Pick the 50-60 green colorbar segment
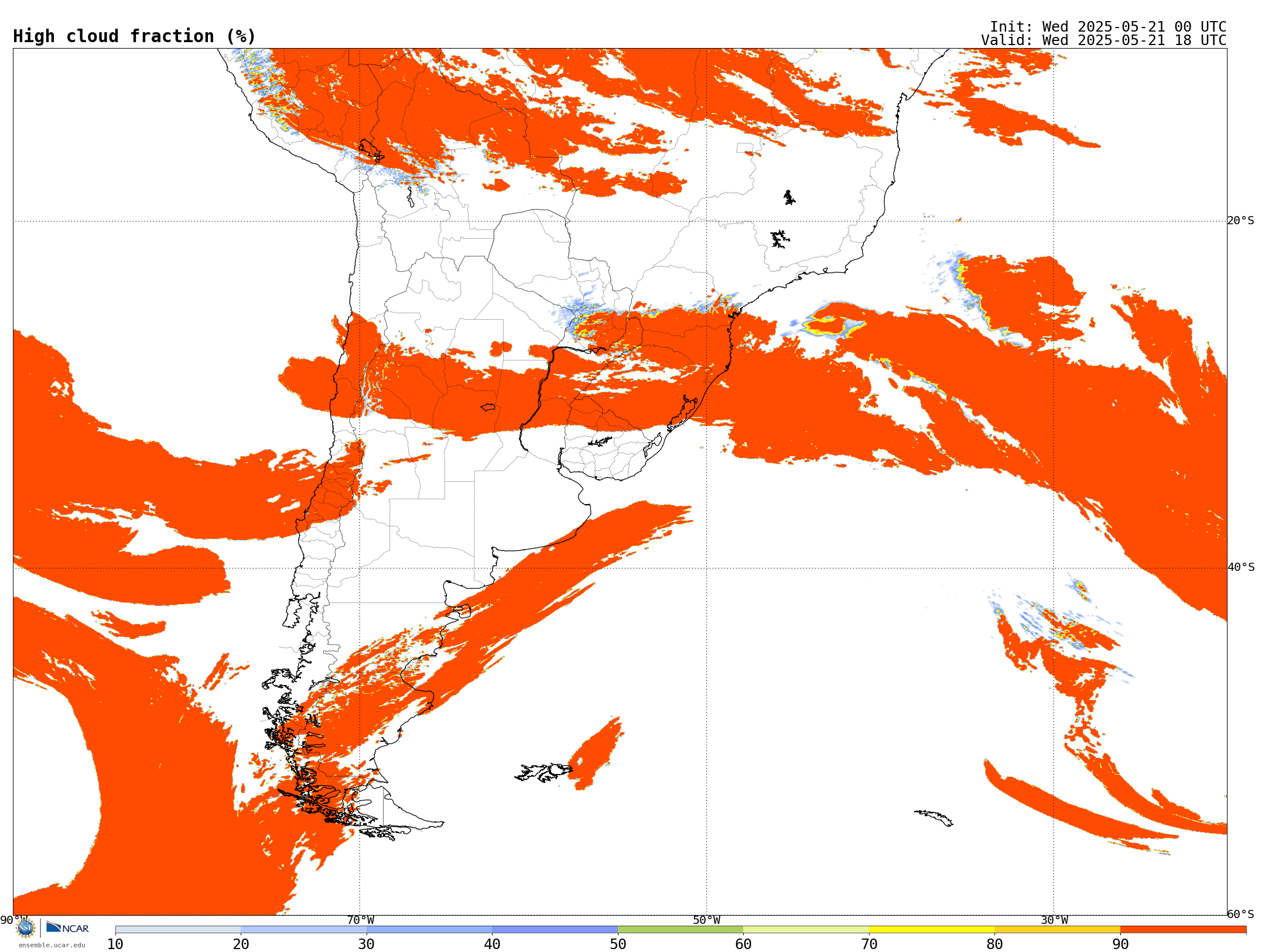 [681, 929]
